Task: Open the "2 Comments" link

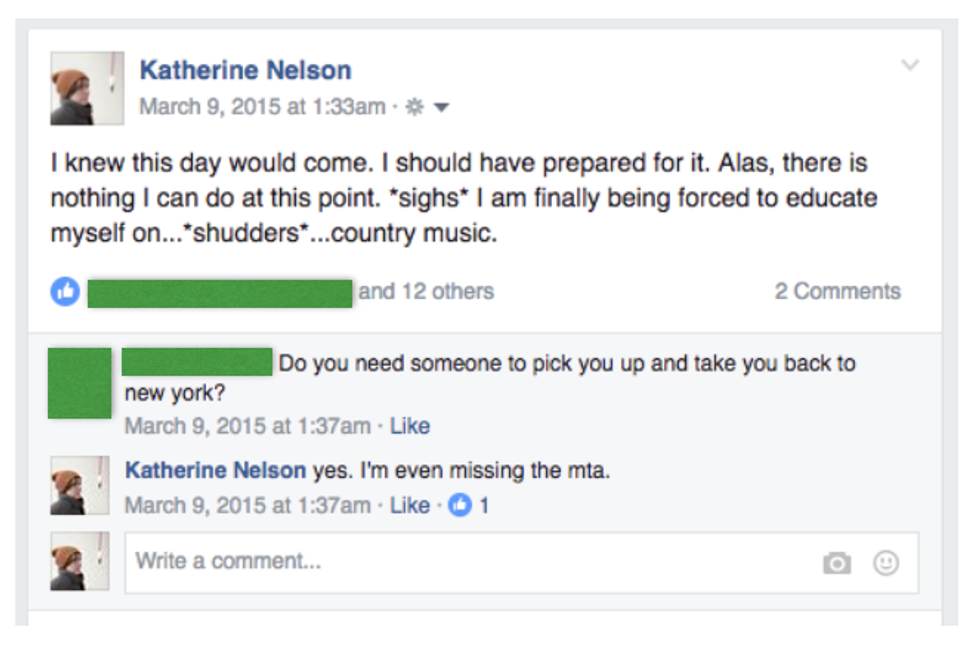Action: (837, 292)
